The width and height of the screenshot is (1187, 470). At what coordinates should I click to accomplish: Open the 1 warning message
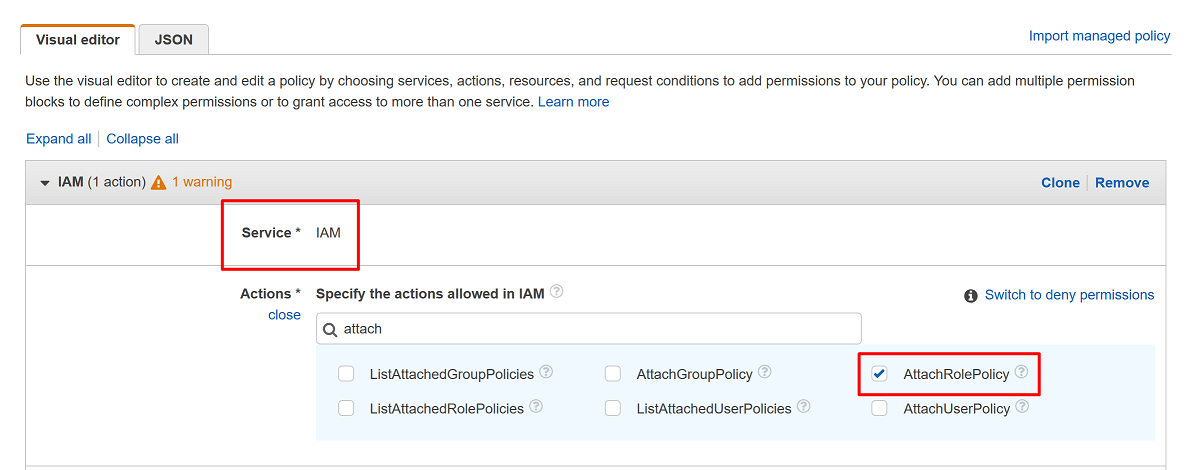[202, 182]
